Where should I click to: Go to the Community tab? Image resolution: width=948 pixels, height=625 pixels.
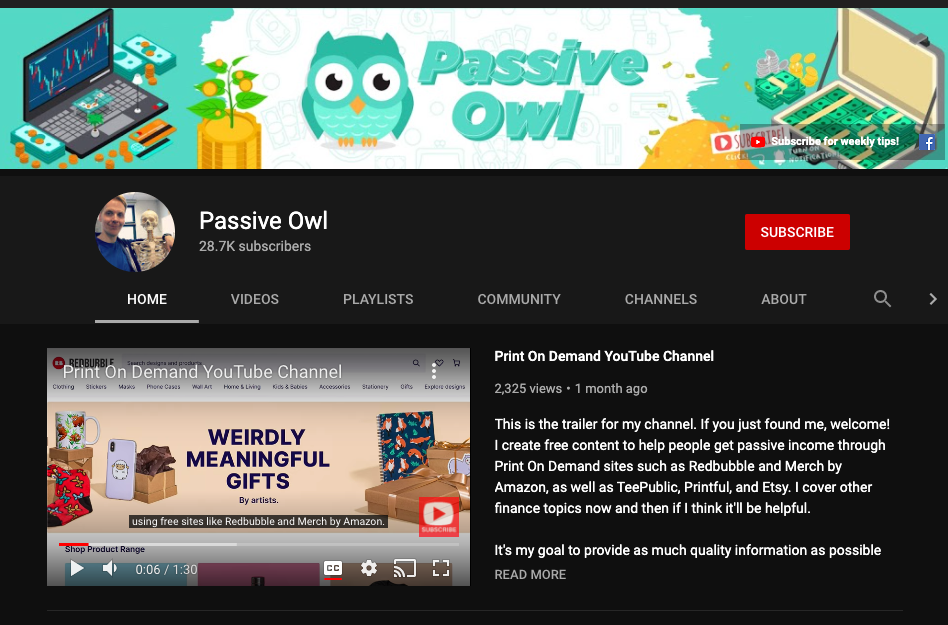point(519,299)
